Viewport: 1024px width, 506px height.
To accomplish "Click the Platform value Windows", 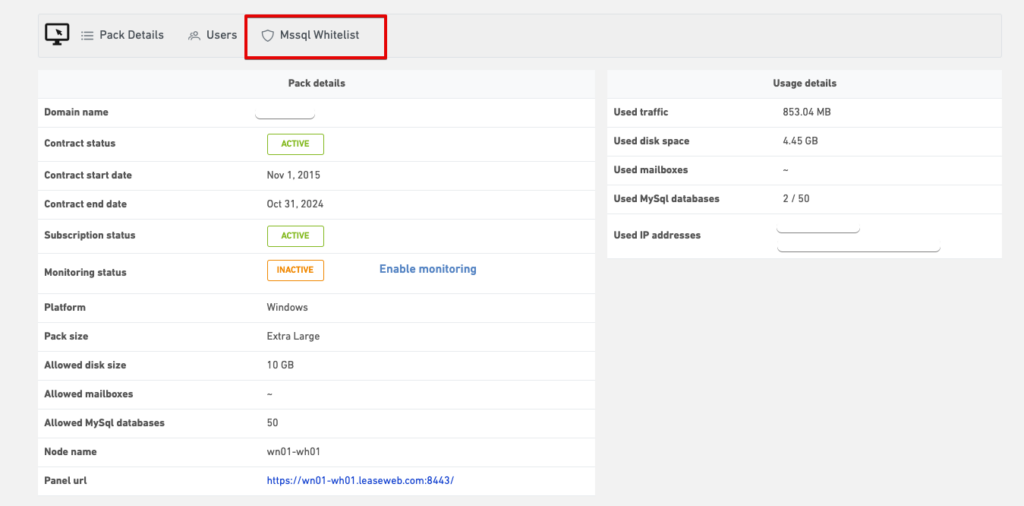I will tap(287, 308).
